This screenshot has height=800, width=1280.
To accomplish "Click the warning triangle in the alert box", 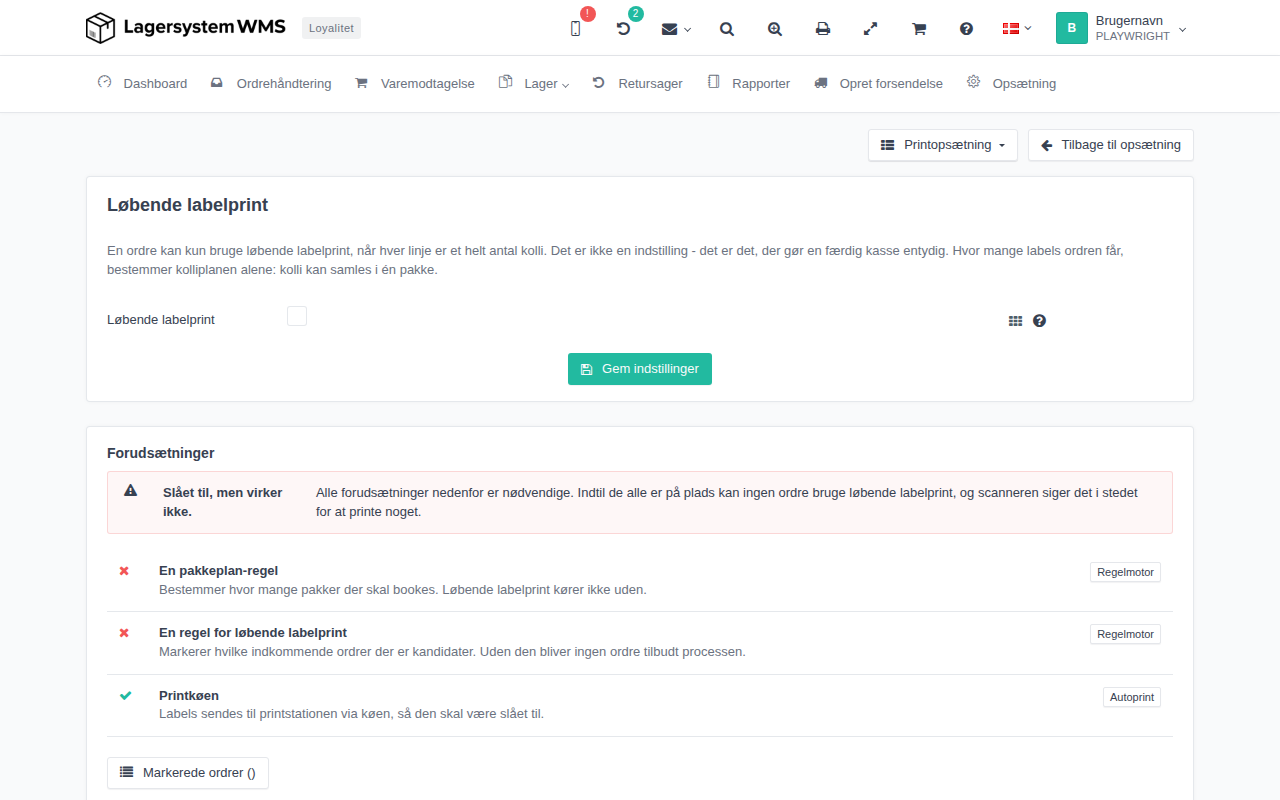I will (x=131, y=491).
